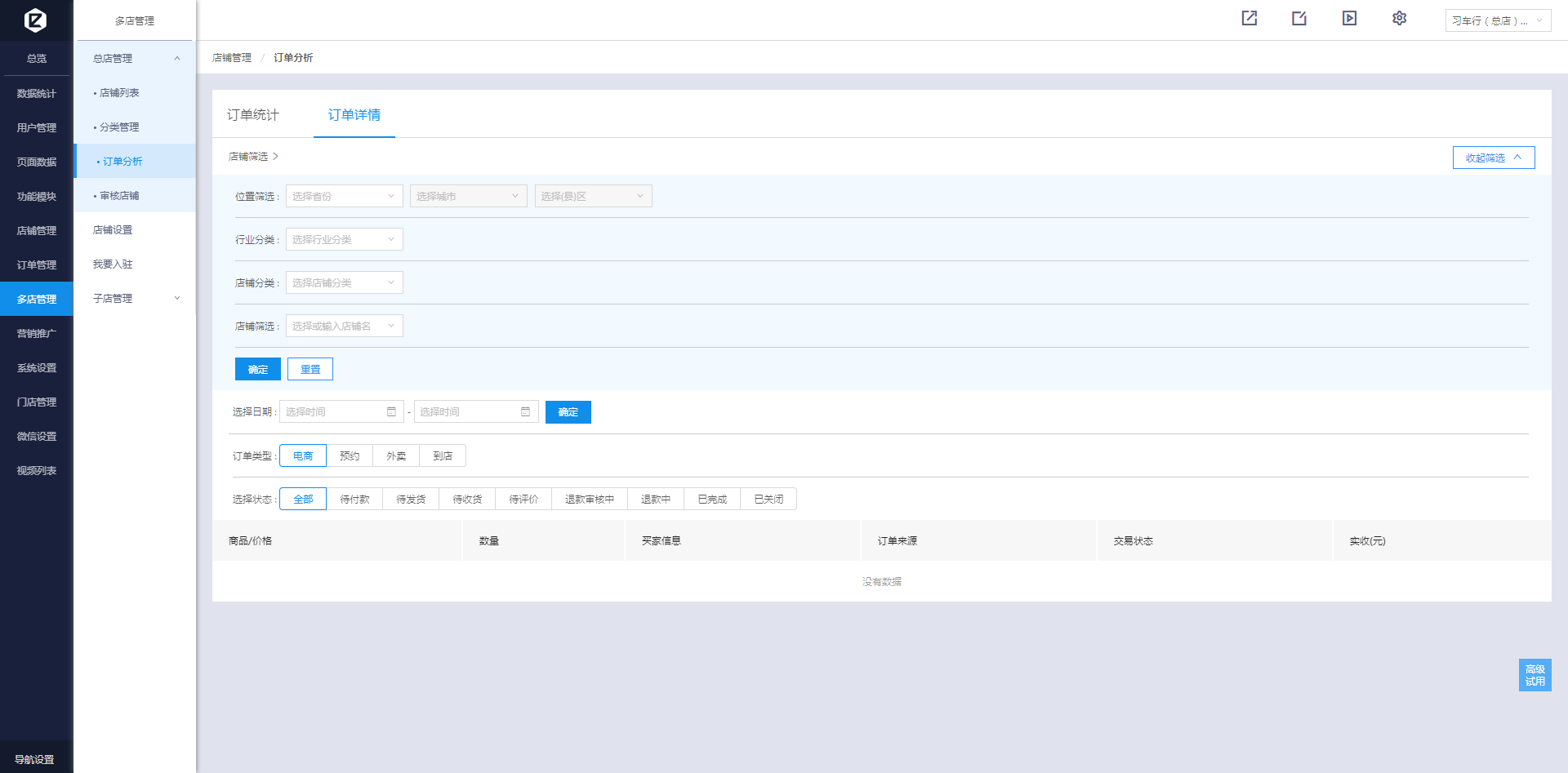
Task: Collapse filters with 收起筛选 button
Action: tap(1493, 158)
